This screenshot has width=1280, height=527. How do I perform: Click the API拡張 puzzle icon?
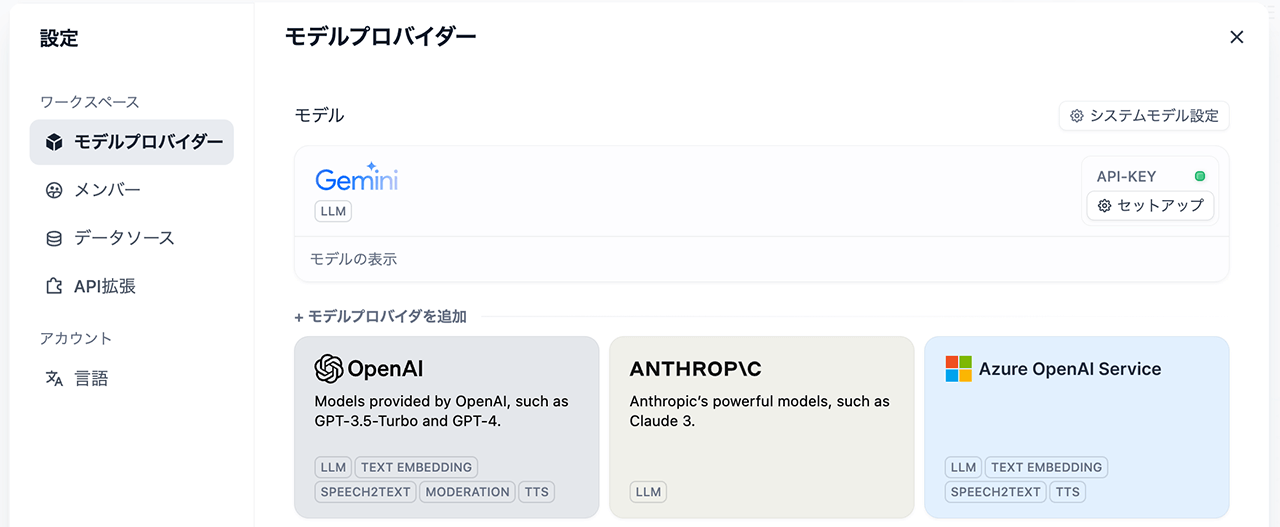(55, 286)
